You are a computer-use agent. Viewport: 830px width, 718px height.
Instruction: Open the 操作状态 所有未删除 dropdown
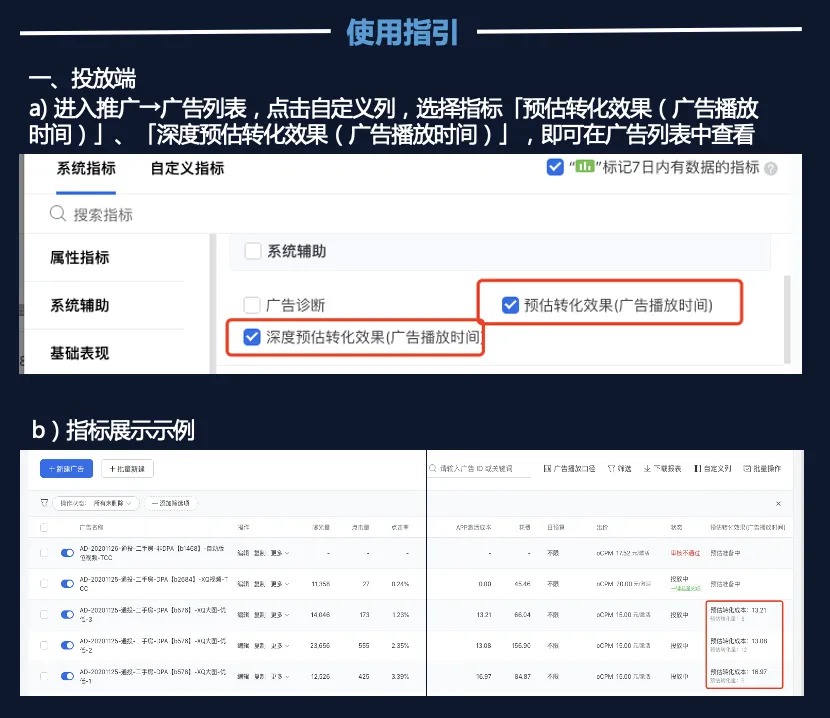pos(96,503)
